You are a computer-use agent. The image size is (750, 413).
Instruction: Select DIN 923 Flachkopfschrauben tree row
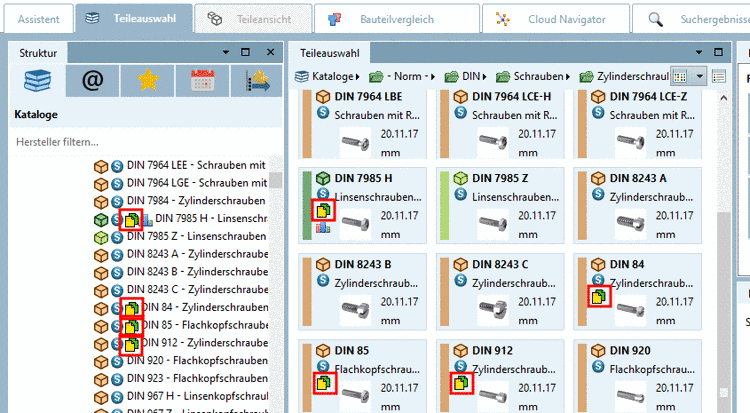tap(180, 379)
